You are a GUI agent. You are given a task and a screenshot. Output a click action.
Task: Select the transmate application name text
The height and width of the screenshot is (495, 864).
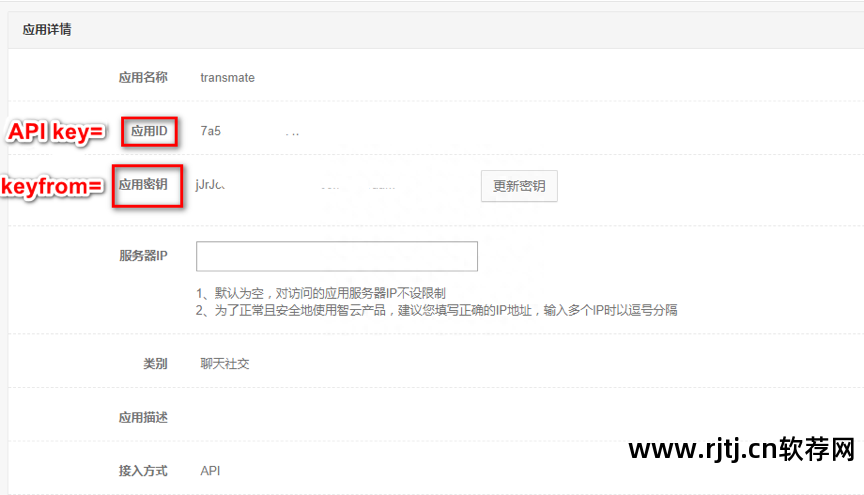coord(228,78)
